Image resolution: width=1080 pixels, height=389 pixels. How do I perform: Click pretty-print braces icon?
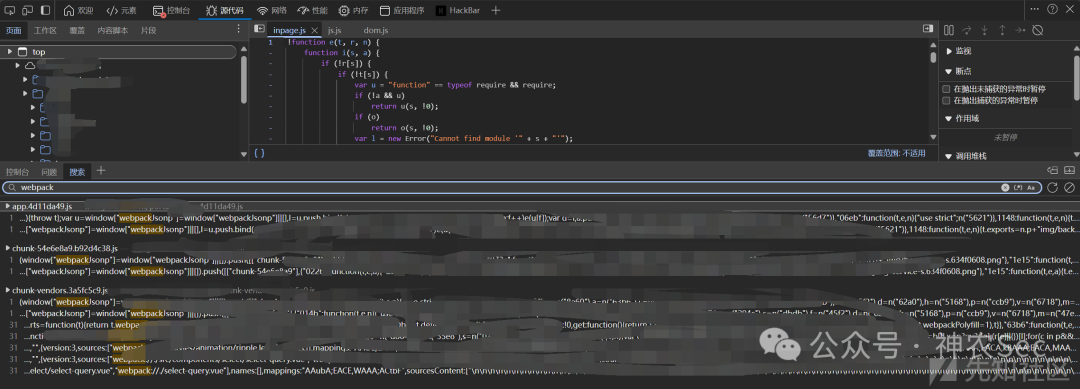pos(259,153)
